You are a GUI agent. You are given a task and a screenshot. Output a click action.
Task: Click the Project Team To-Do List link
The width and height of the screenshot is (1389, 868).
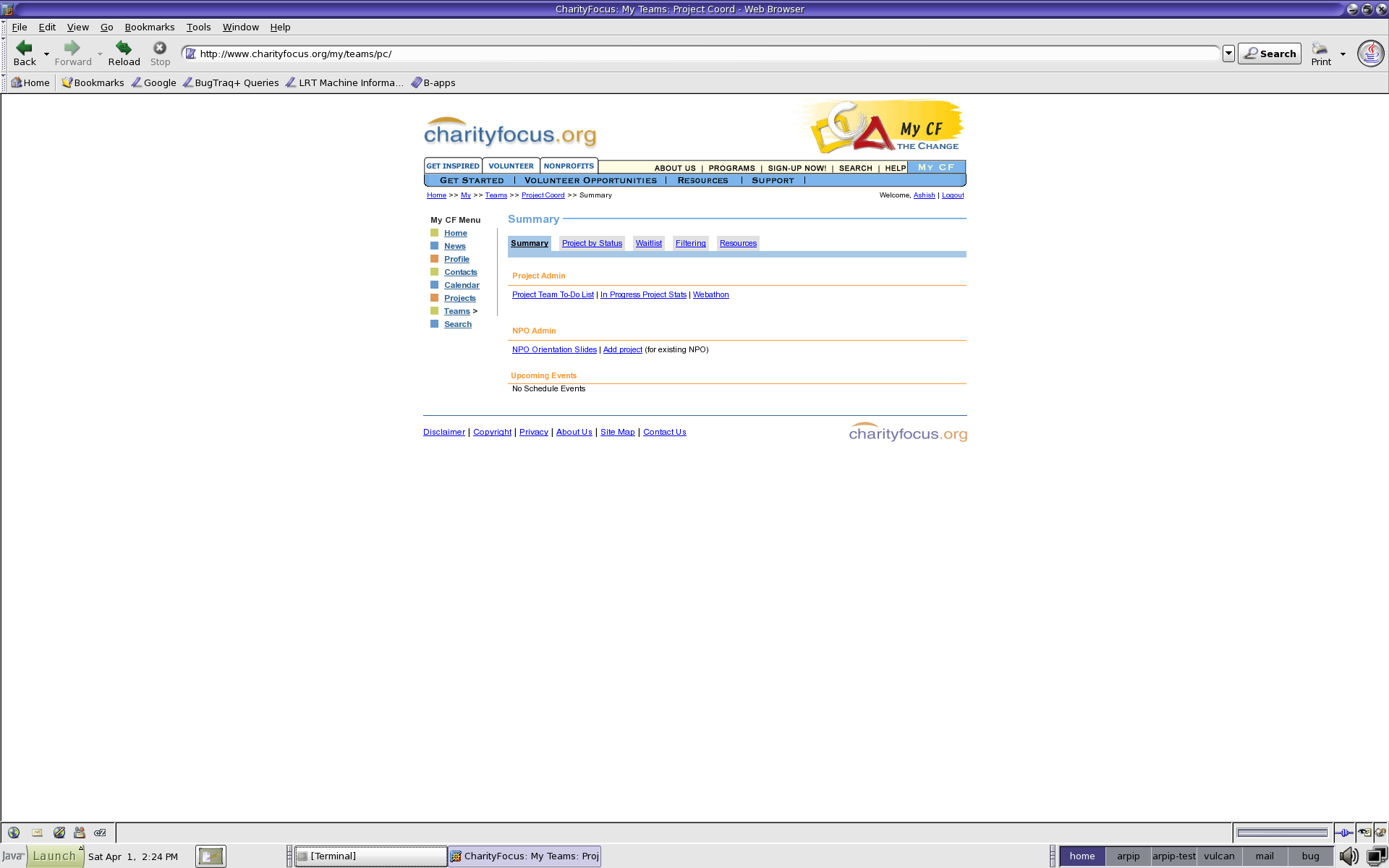(553, 294)
